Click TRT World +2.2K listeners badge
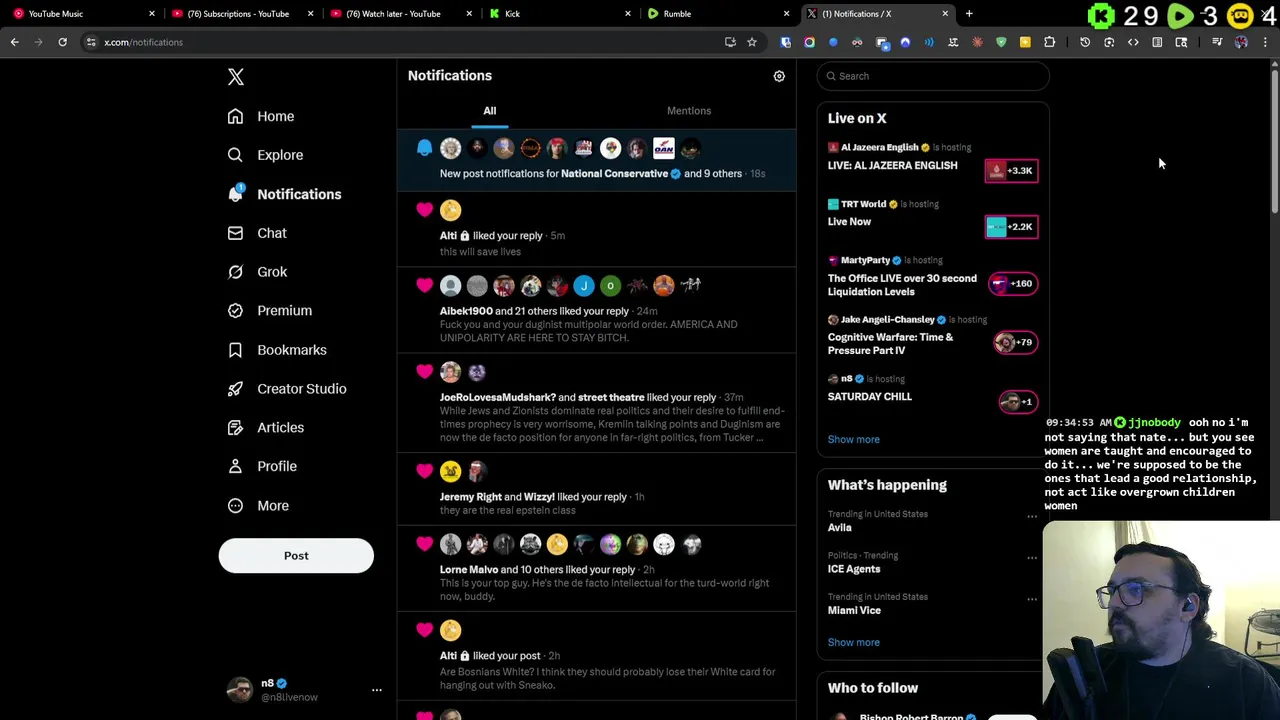The image size is (1280, 720). click(1011, 226)
